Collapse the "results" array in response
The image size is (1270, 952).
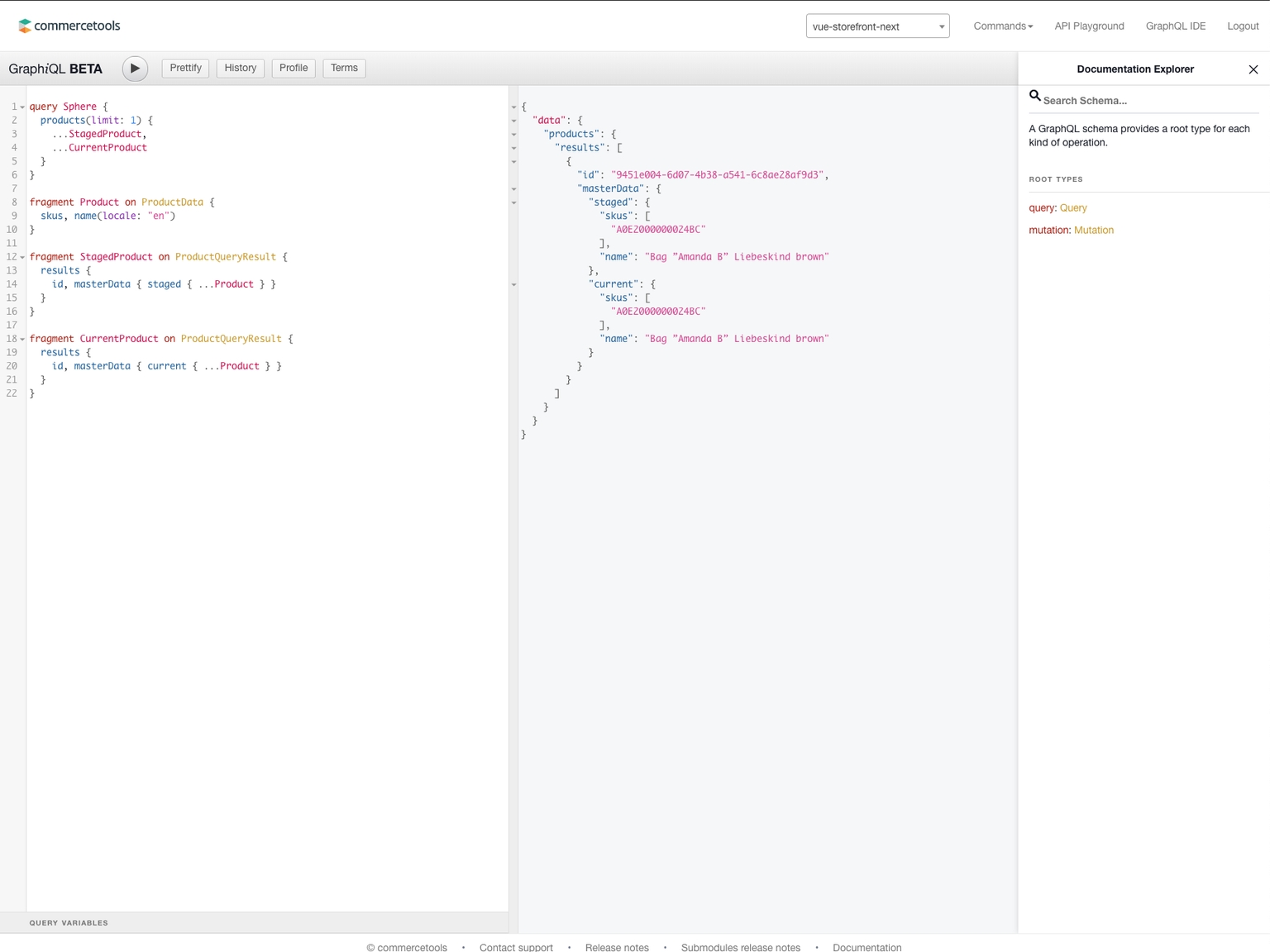pos(513,148)
